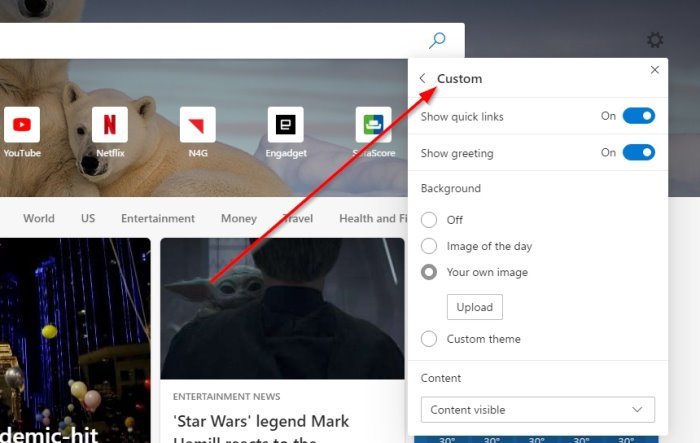Switch to the US news tab
The width and height of the screenshot is (700, 443).
(88, 218)
